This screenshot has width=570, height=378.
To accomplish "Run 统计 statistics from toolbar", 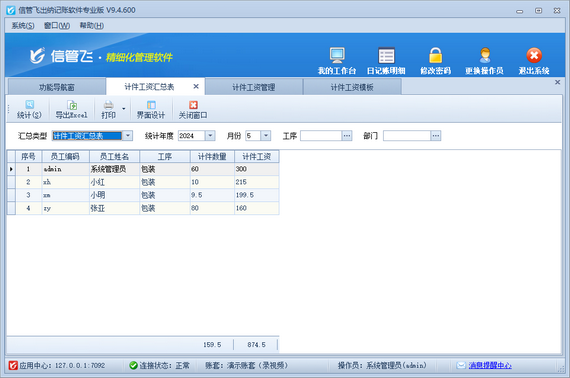I will pos(29,110).
